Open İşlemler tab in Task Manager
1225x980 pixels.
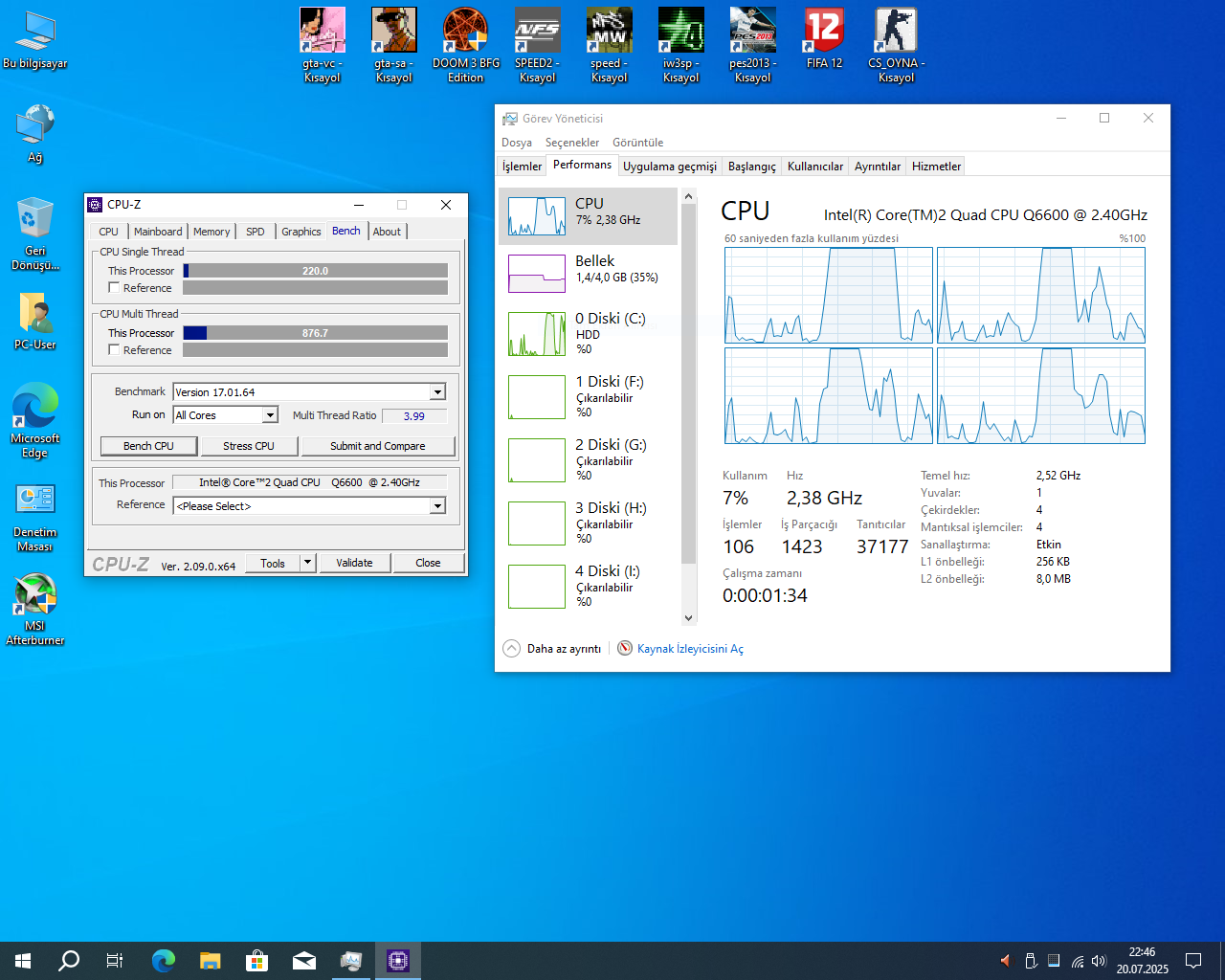tap(523, 167)
